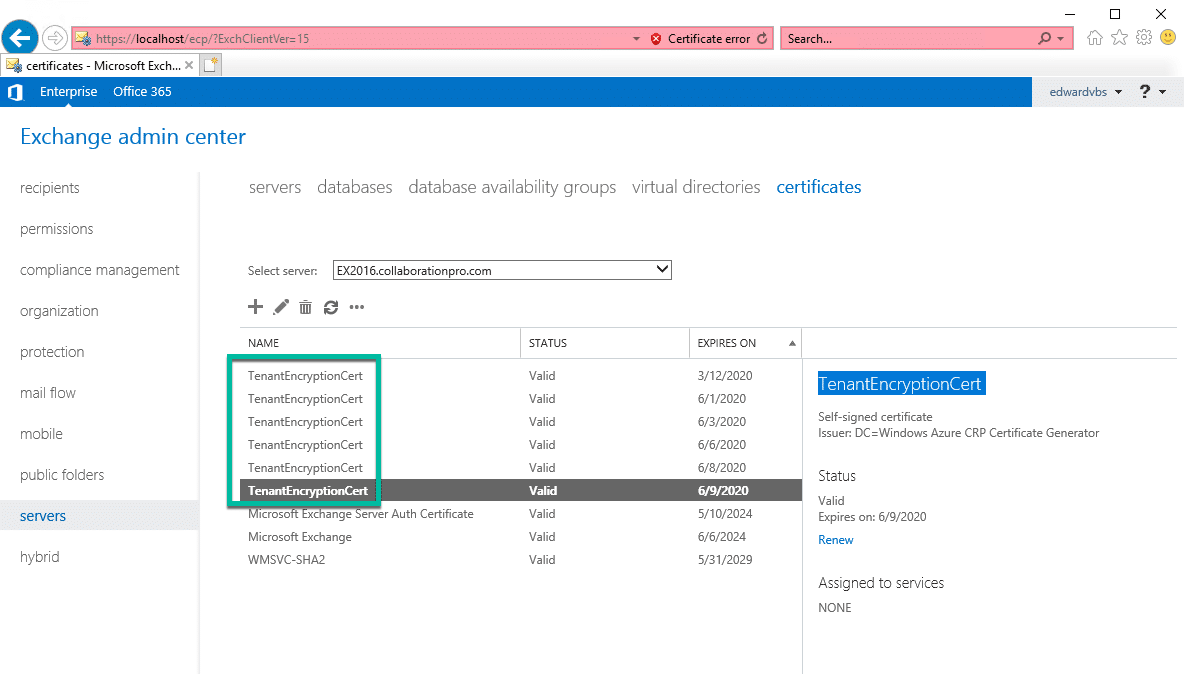
Task: Switch to the Office 365 tab
Action: [141, 91]
